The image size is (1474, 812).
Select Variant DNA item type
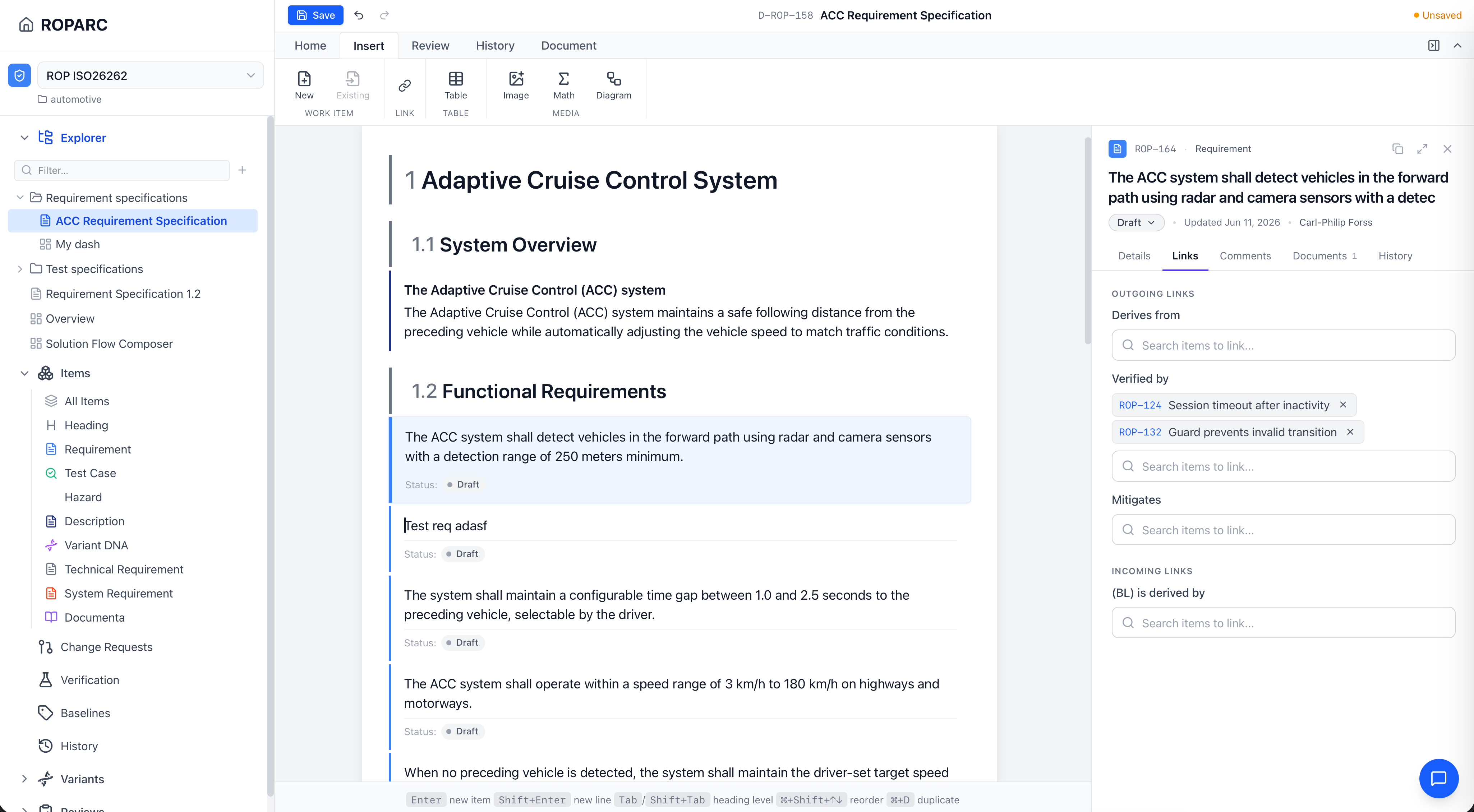(96, 545)
